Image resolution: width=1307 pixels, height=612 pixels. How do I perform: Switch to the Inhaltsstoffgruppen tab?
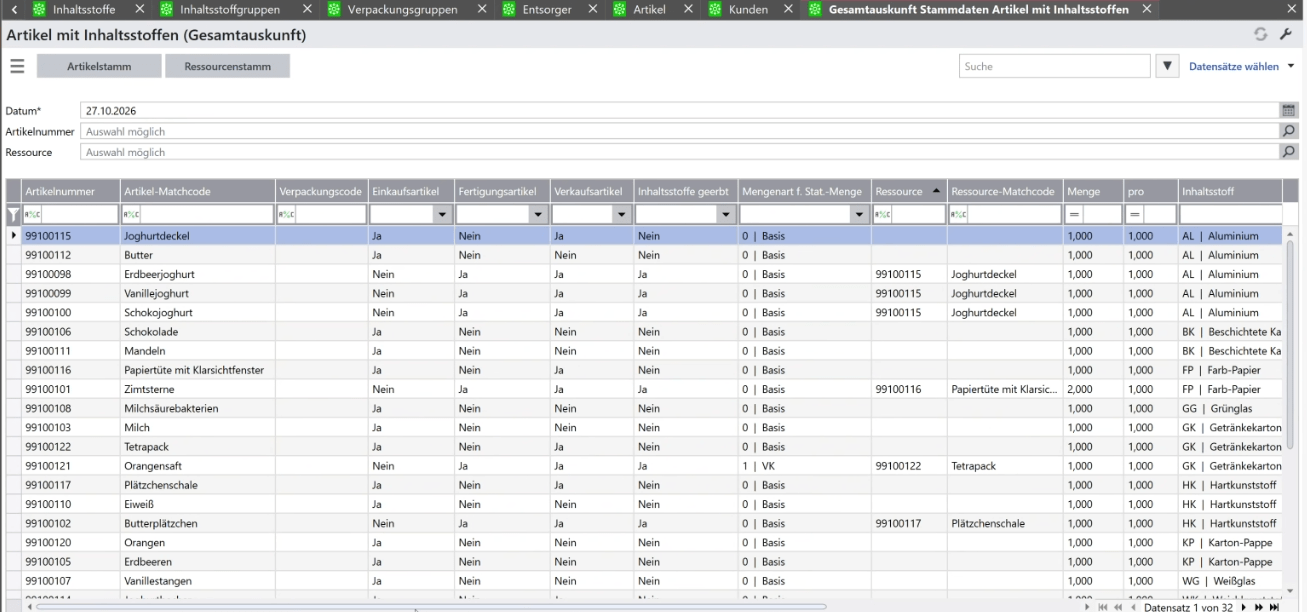tap(229, 9)
